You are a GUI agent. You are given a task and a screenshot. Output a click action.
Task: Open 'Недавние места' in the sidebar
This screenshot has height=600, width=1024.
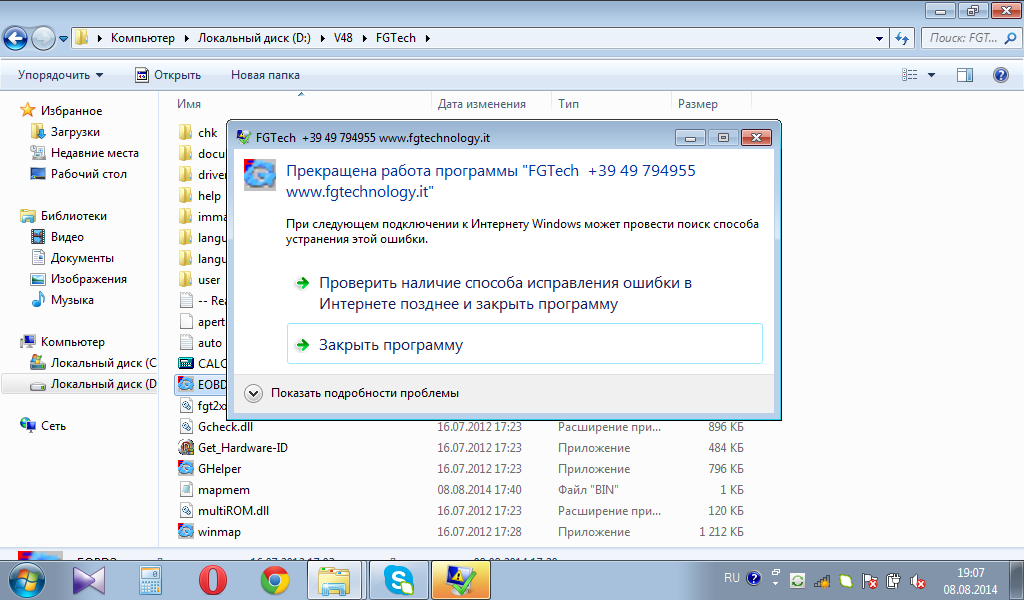click(x=95, y=153)
